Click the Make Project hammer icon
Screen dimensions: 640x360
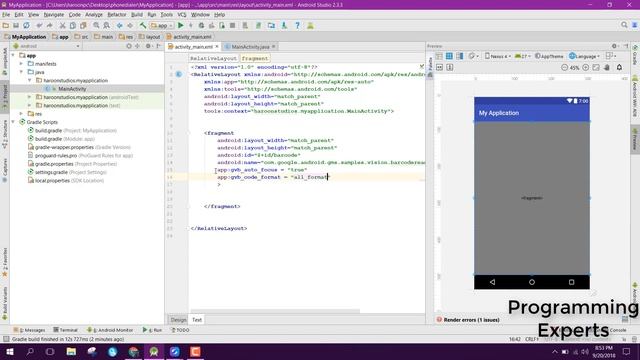(x=143, y=25)
